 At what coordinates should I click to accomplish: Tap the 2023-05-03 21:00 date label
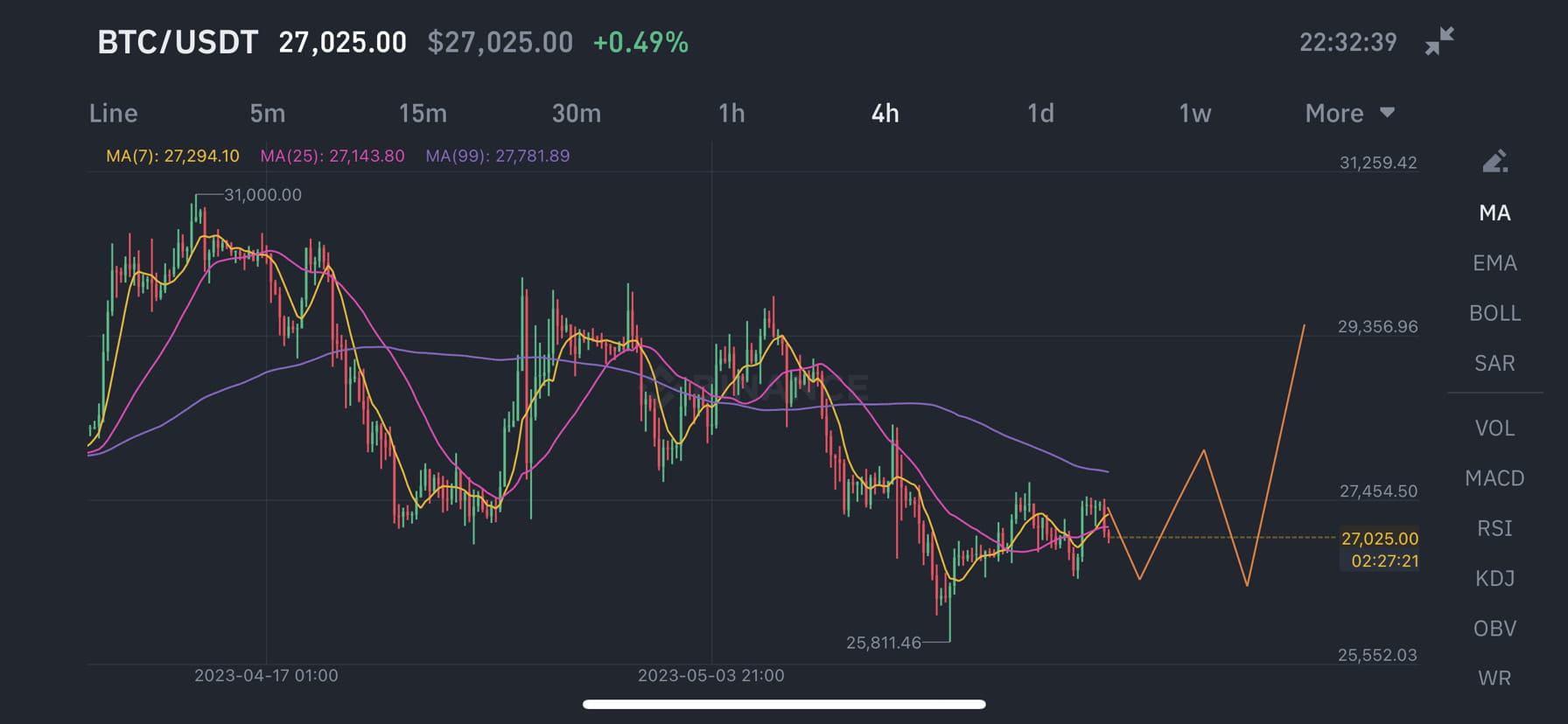[710, 675]
